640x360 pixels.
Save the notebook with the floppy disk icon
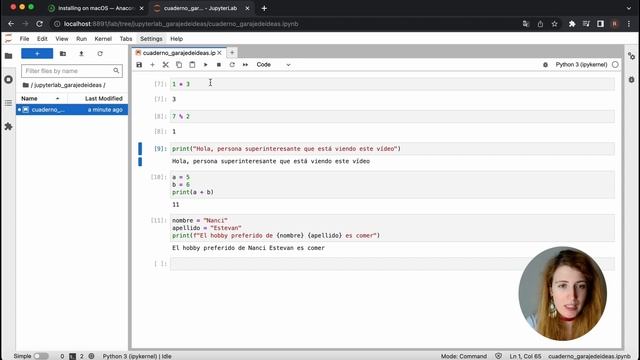tap(139, 64)
